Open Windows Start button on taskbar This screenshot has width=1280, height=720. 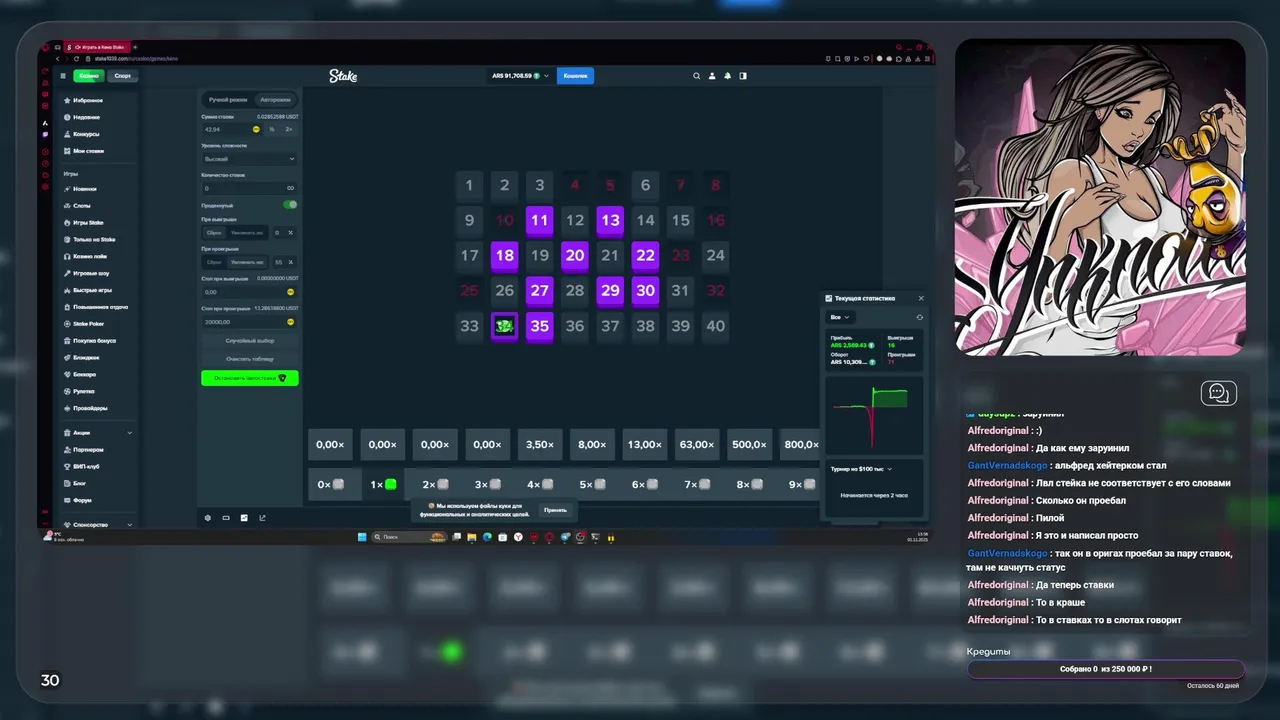point(363,537)
